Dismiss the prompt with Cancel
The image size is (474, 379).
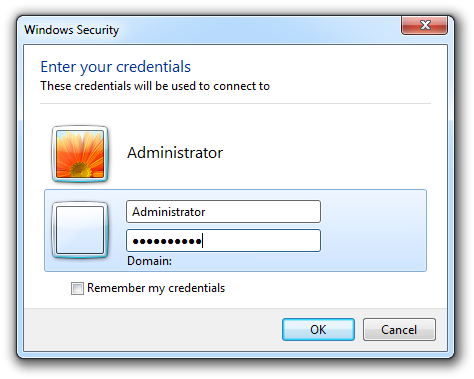point(399,330)
